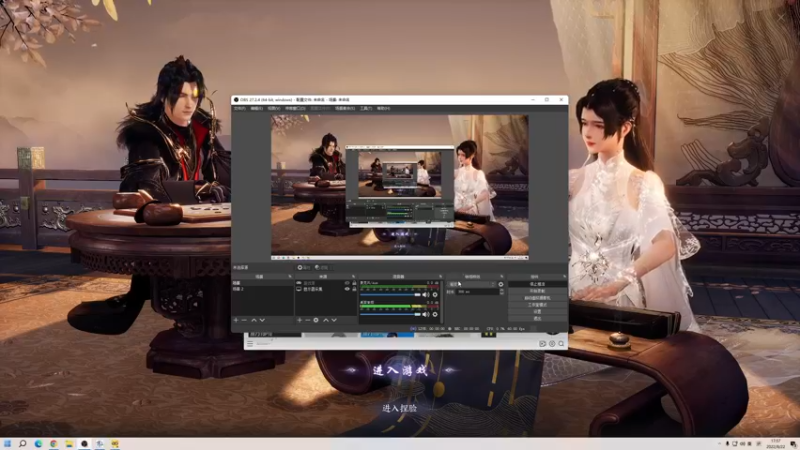Open the Edit menu in OBS
The height and width of the screenshot is (450, 800).
point(257,108)
